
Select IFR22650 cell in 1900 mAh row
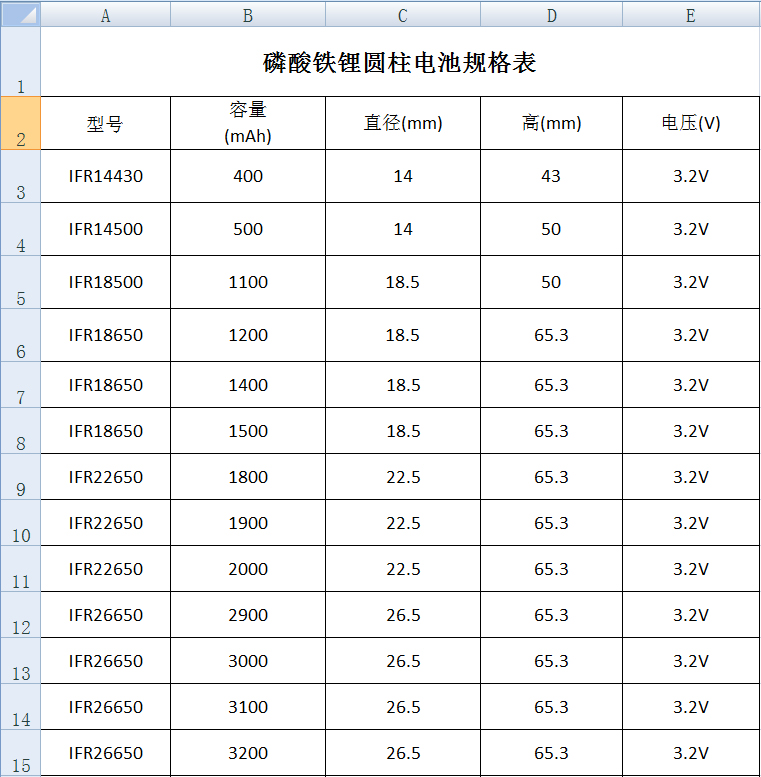click(x=106, y=523)
